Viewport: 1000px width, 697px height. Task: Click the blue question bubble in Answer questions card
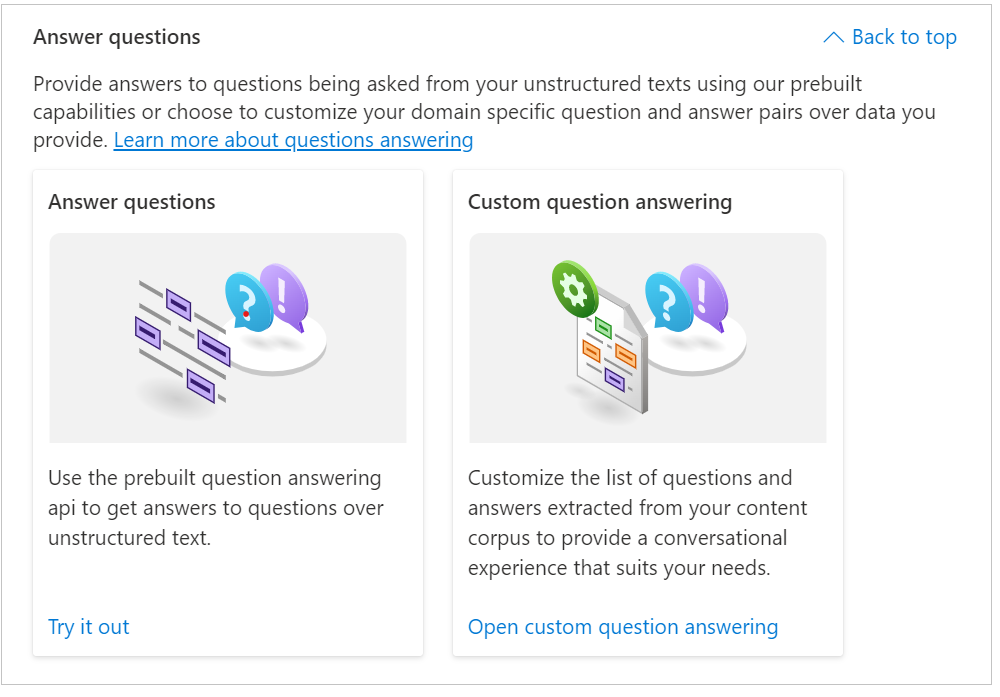(x=247, y=300)
